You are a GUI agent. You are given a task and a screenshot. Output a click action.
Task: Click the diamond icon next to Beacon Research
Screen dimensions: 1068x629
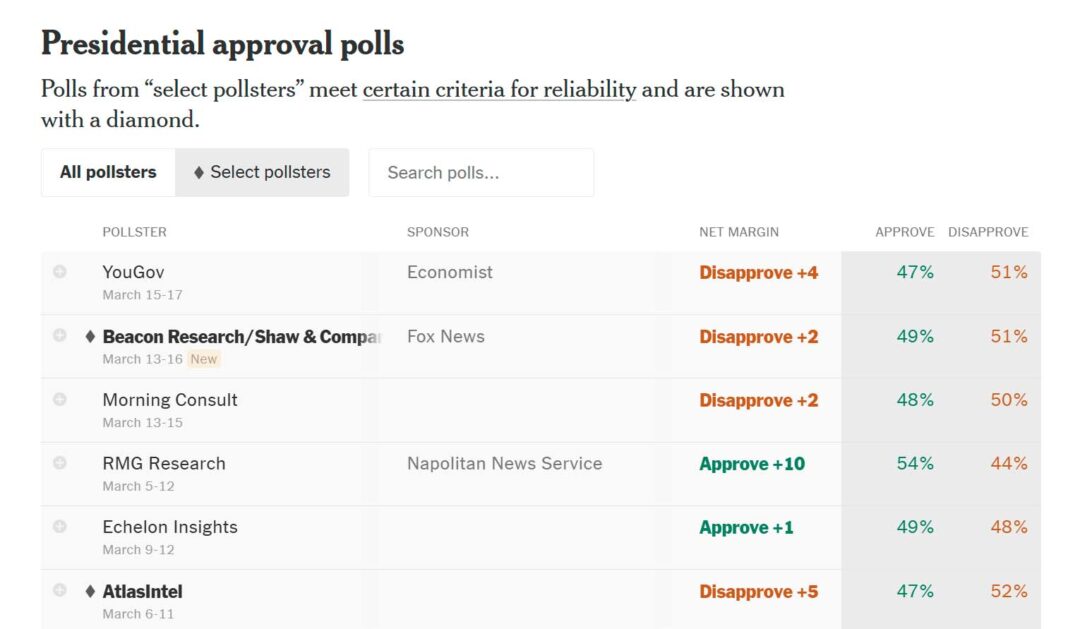pyautogui.click(x=90, y=337)
